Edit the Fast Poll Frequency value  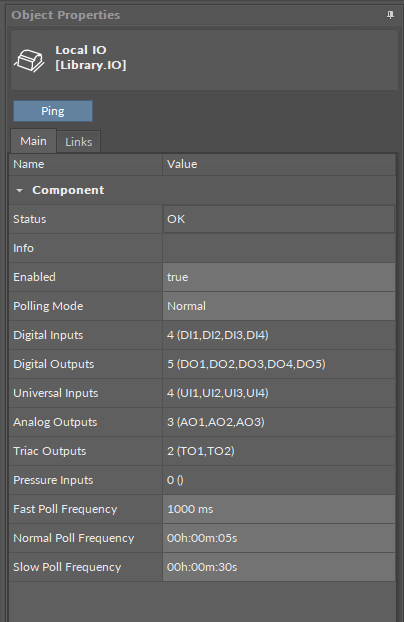click(x=279, y=509)
